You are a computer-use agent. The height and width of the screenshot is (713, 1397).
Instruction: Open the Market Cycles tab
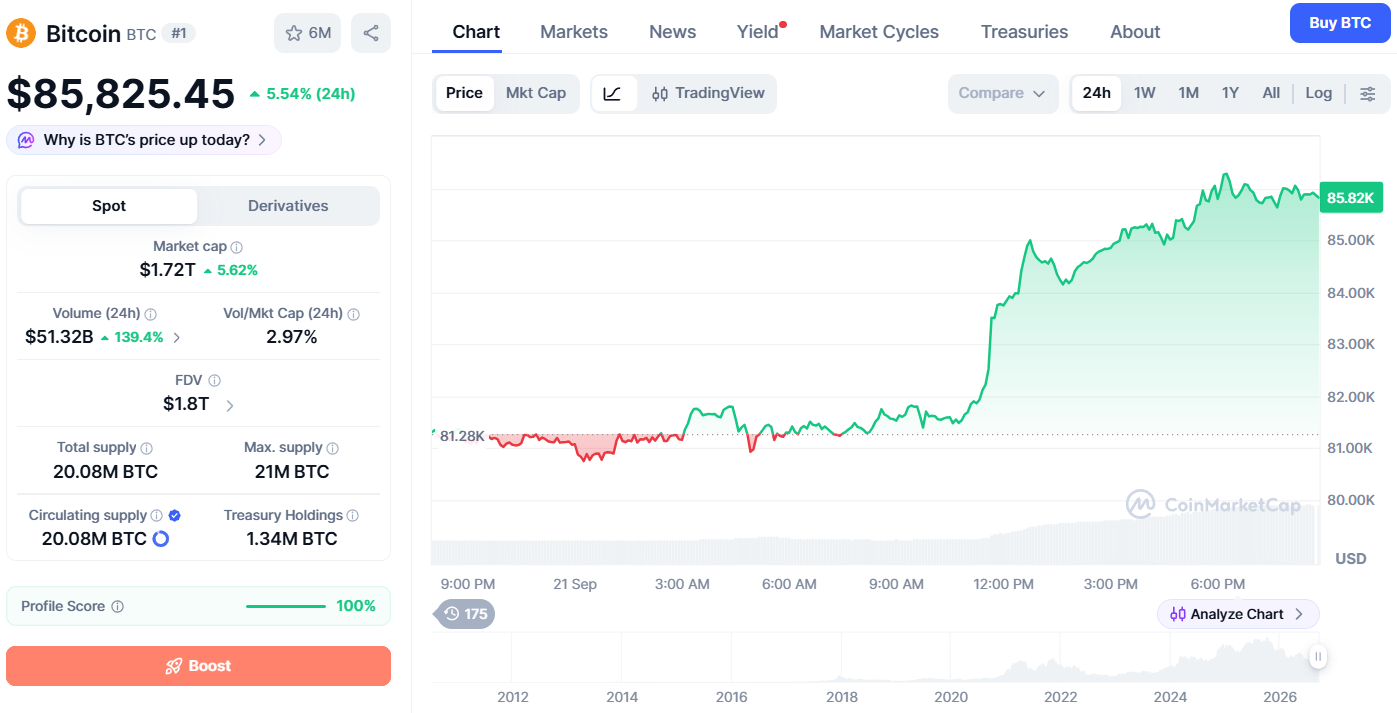coord(879,32)
